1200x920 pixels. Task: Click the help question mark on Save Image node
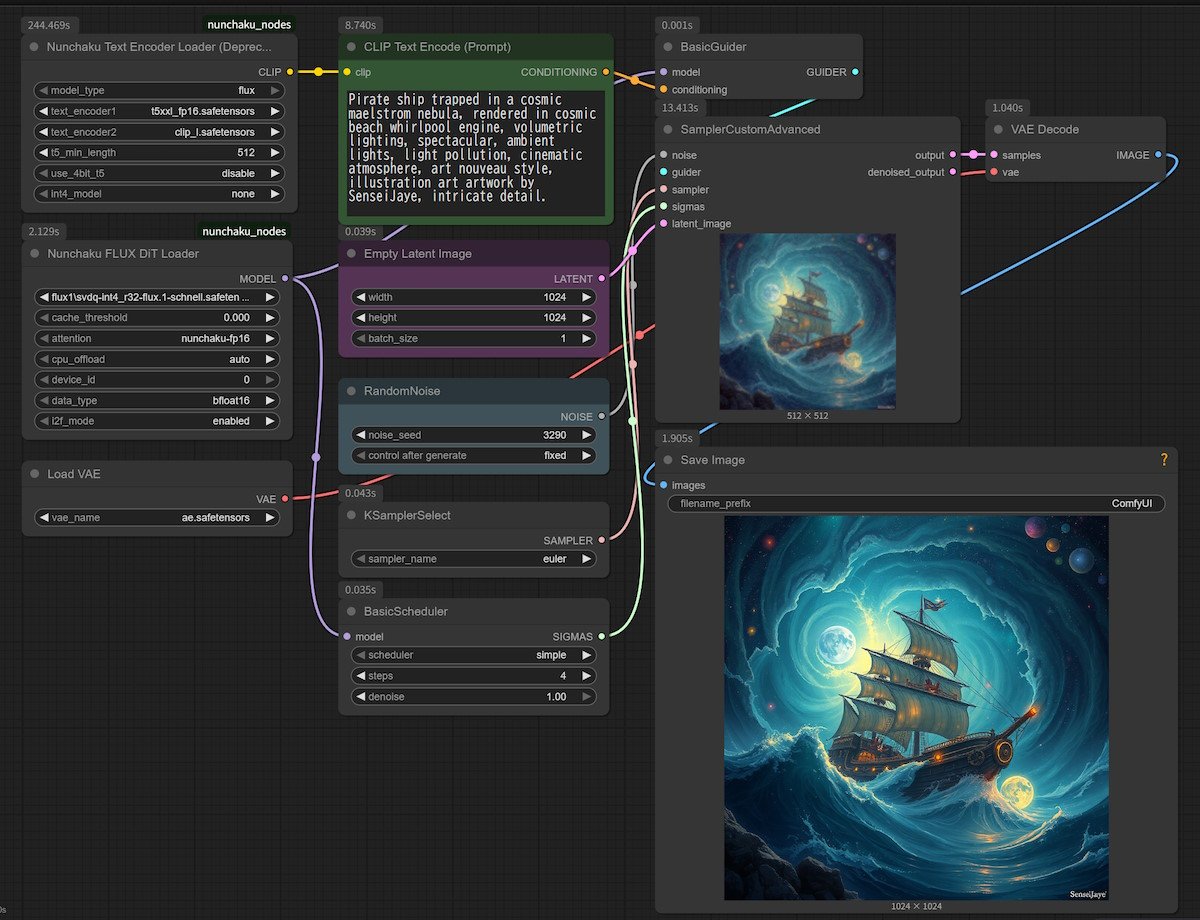pos(1163,460)
